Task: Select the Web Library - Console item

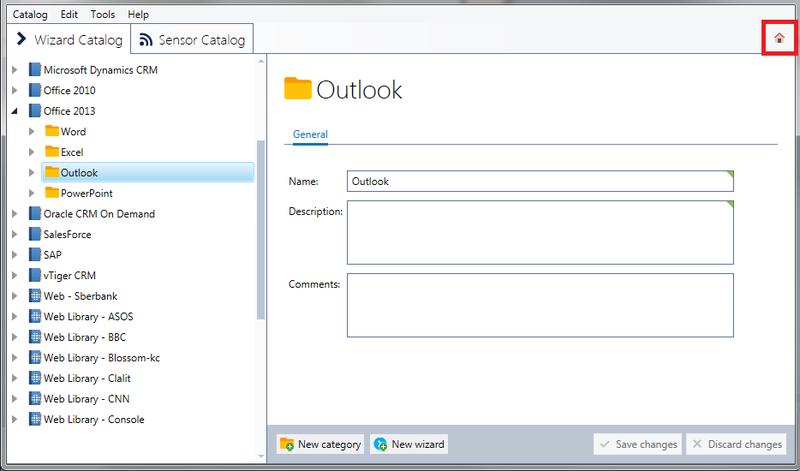Action: [x=94, y=419]
